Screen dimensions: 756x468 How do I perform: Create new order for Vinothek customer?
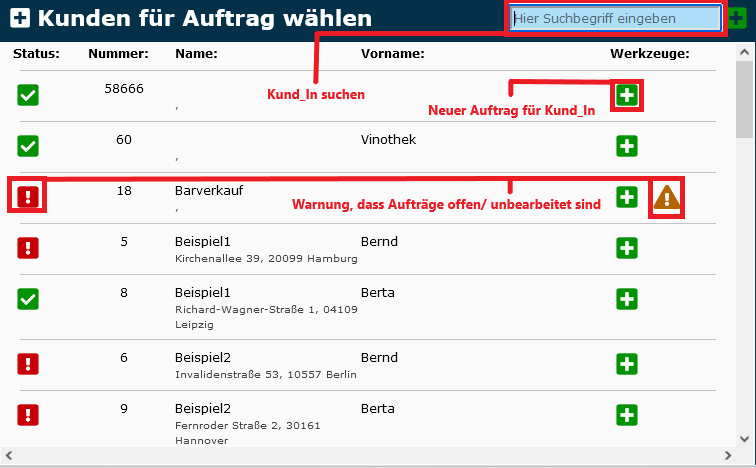[626, 146]
